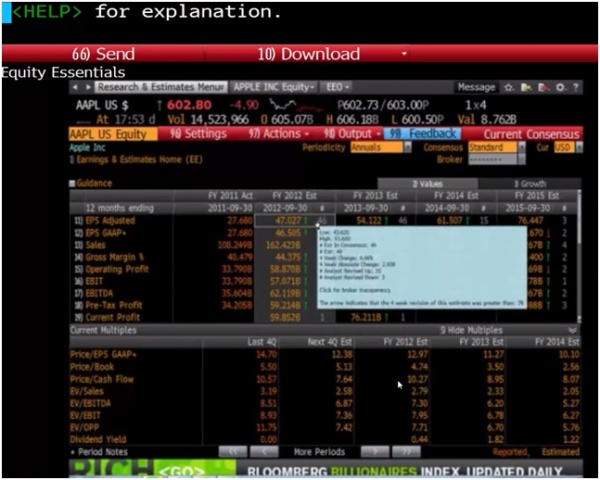Click the note icon left of gear
Viewport: 600px width, 480px height.
point(543,88)
